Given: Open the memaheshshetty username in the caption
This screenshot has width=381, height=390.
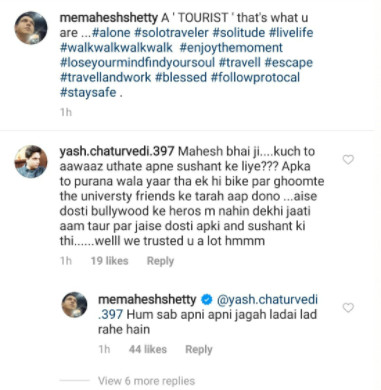Looking at the screenshot, I should coord(109,18).
